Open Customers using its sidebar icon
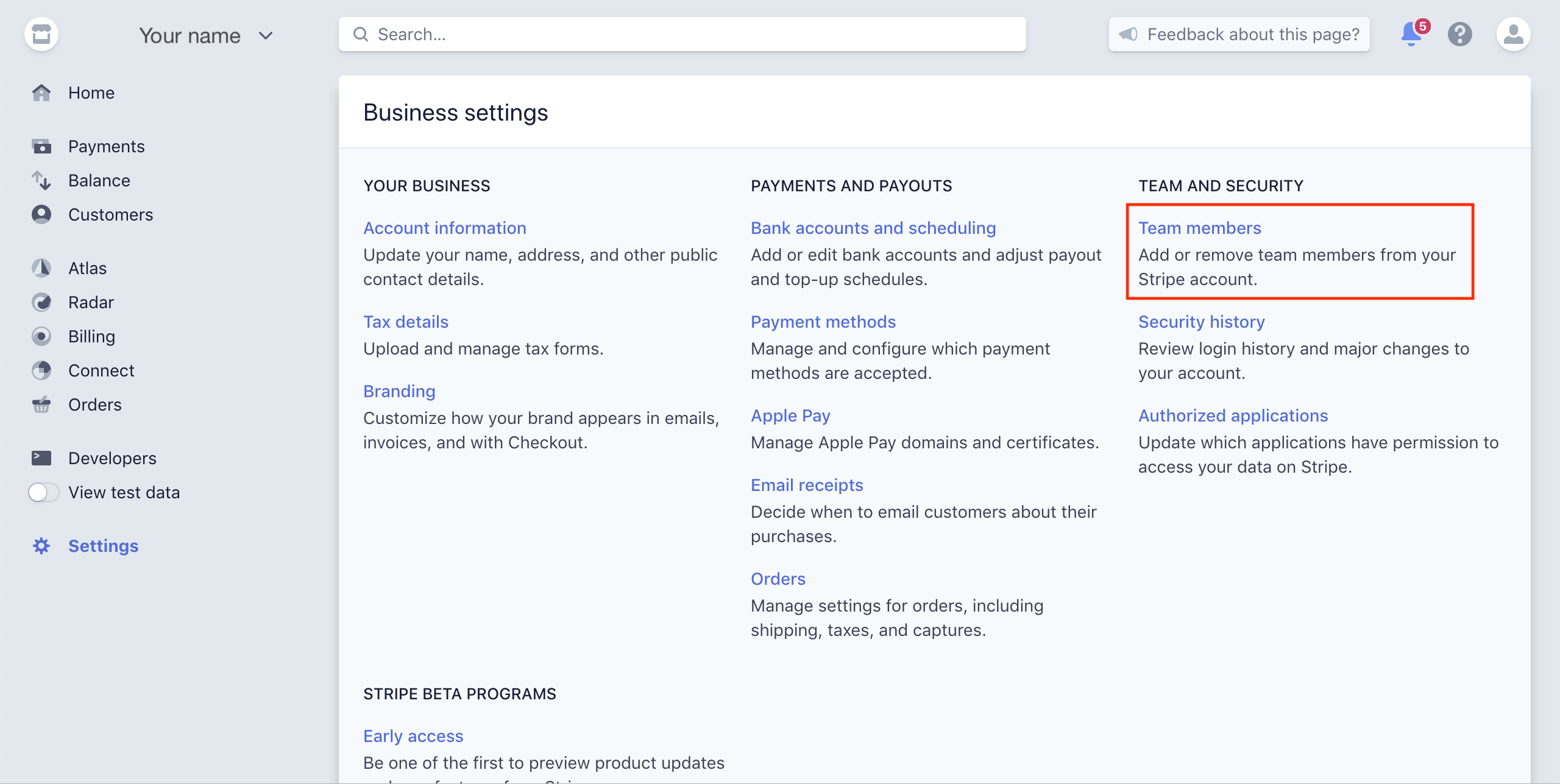 coord(41,214)
